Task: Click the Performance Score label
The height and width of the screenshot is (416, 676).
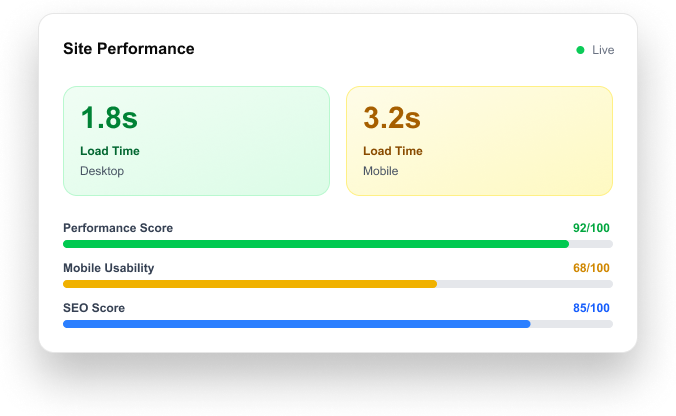Action: coord(118,228)
